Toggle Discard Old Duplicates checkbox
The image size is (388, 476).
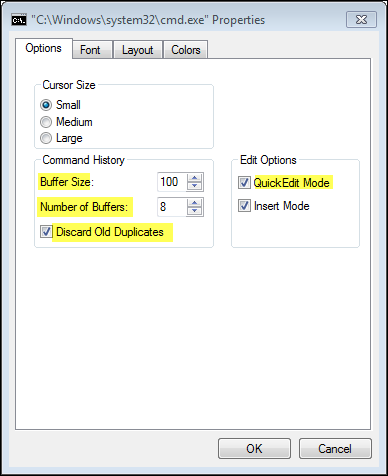click(x=46, y=232)
